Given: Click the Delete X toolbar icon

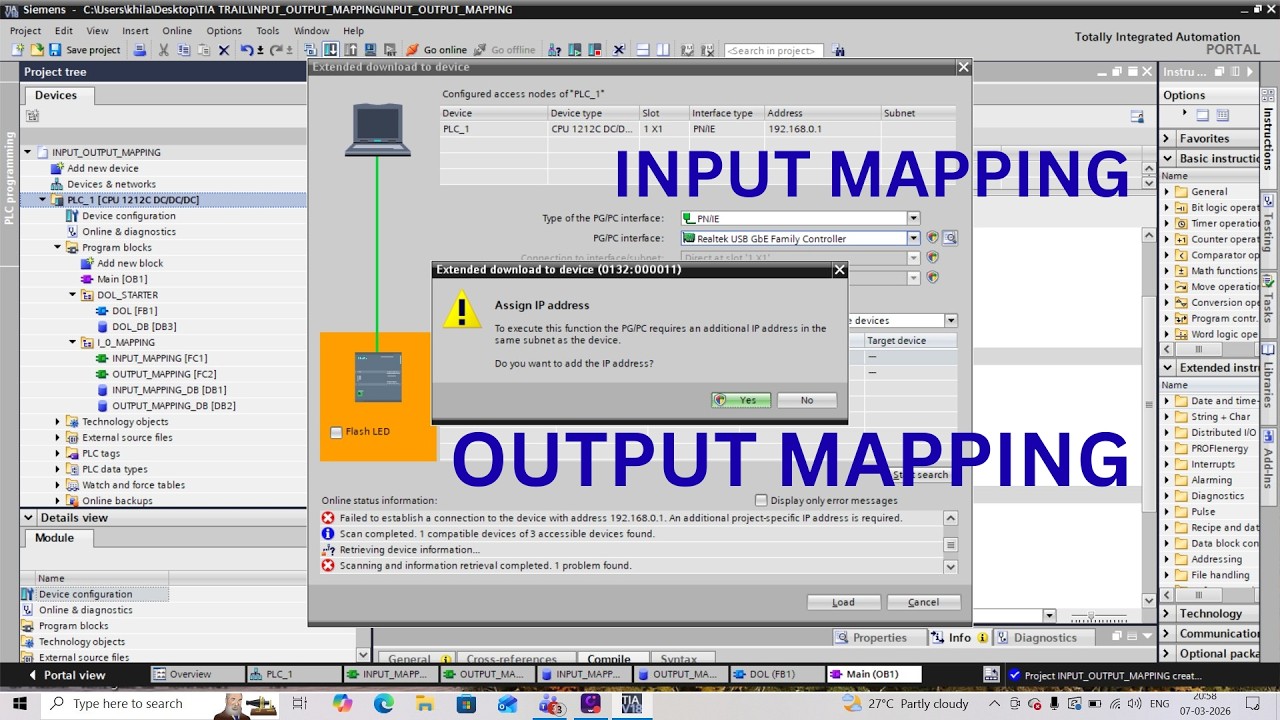Looking at the screenshot, I should 223,50.
